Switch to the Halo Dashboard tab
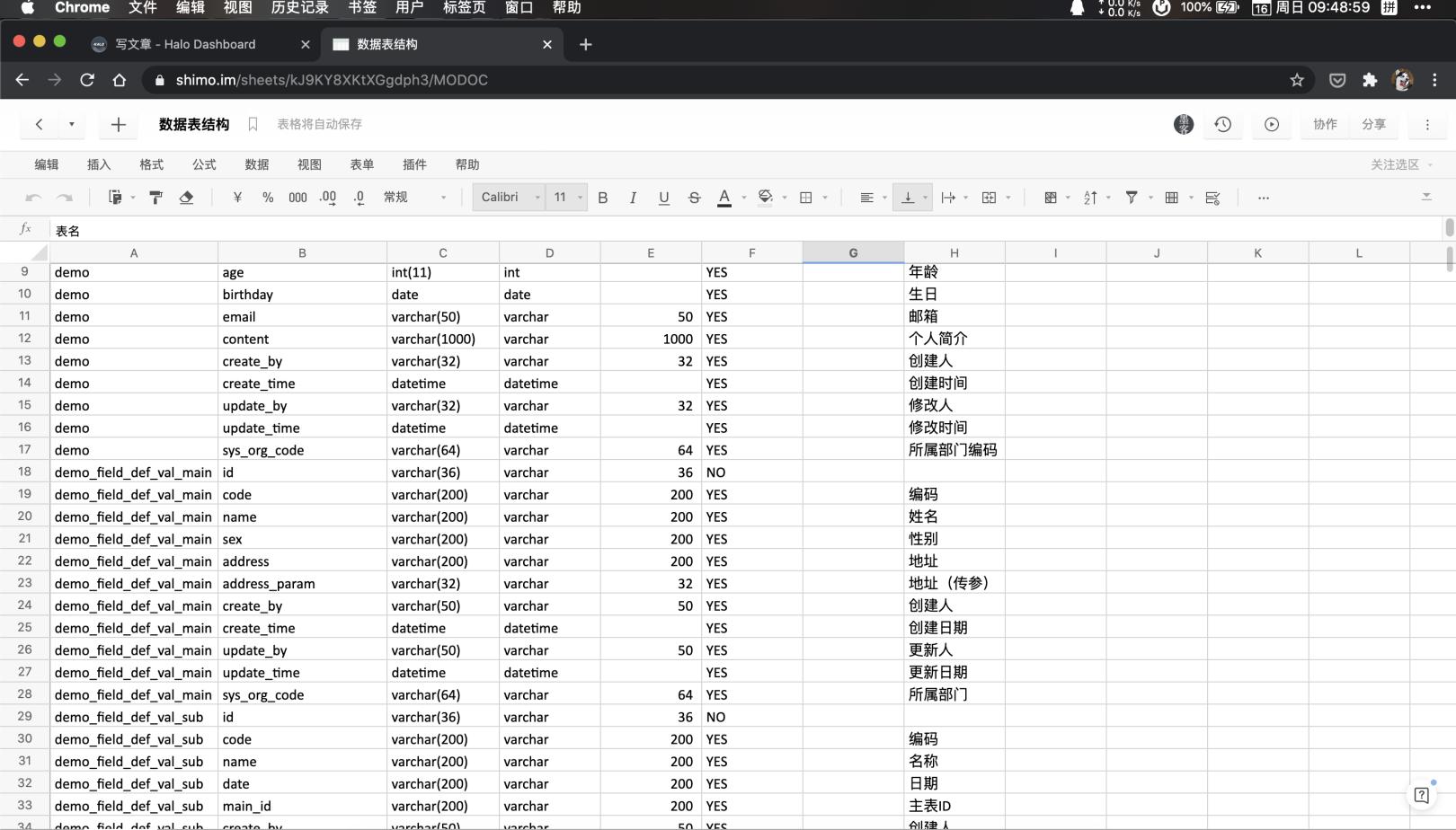This screenshot has height=830, width=1456. [x=185, y=44]
